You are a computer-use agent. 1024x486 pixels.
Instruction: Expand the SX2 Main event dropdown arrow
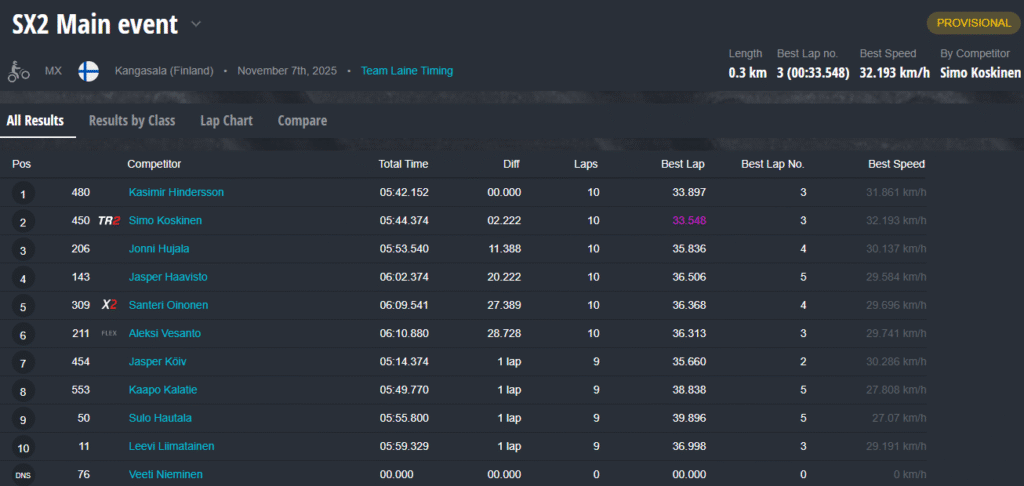(x=196, y=24)
